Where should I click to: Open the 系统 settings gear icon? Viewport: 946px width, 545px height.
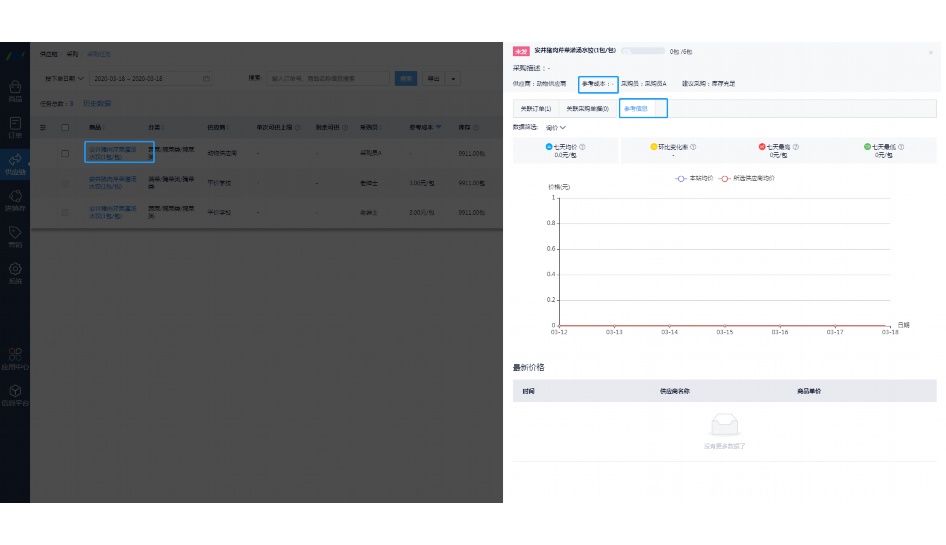(15, 272)
